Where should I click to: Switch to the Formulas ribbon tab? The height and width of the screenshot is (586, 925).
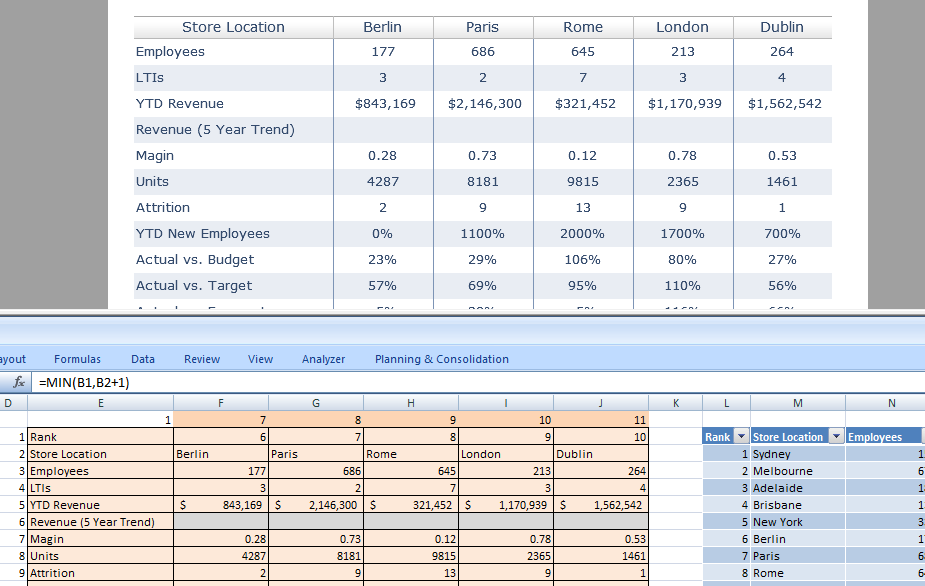(x=77, y=359)
